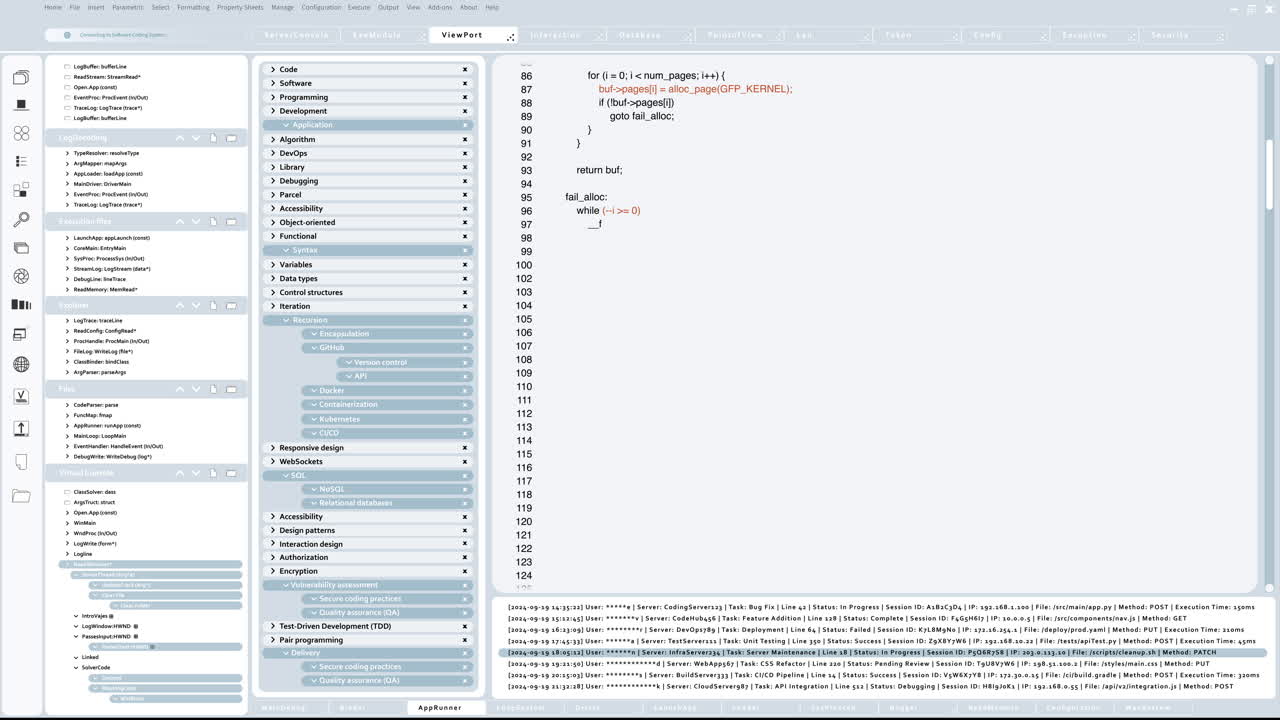Select the Search magnifier tool in left toolbar
1280x720 pixels.
pos(20,219)
